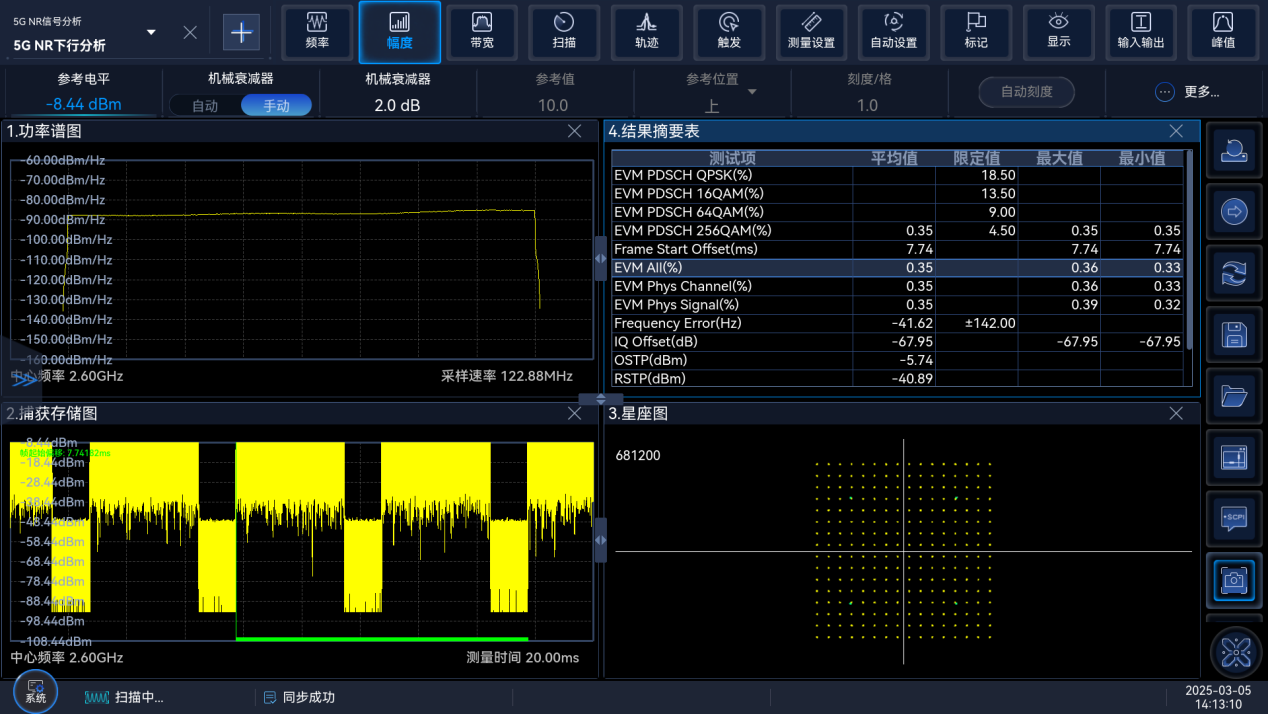Image resolution: width=1268 pixels, height=714 pixels.
Task: Click the 系统 system button
Action: click(x=35, y=691)
